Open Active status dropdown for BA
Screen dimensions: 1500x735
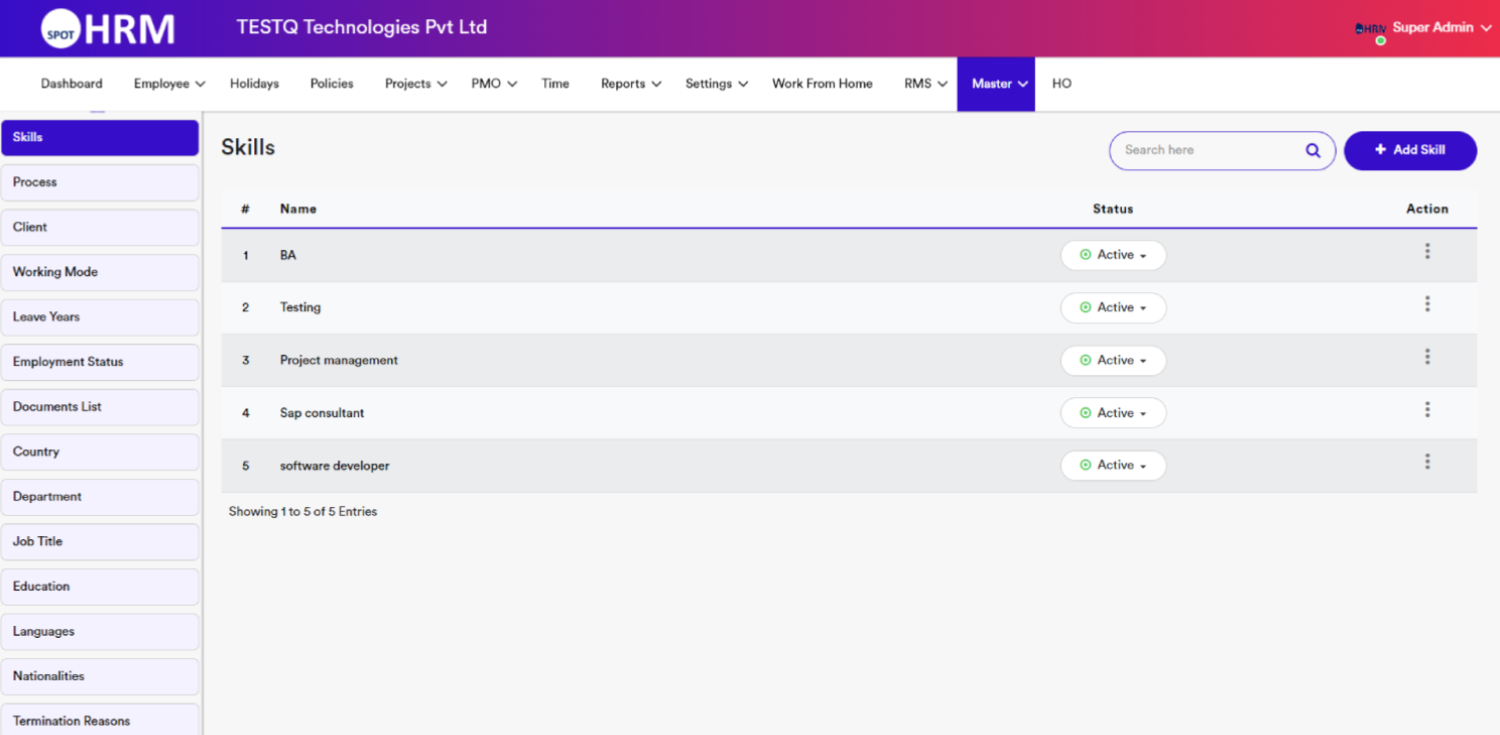(x=1113, y=255)
